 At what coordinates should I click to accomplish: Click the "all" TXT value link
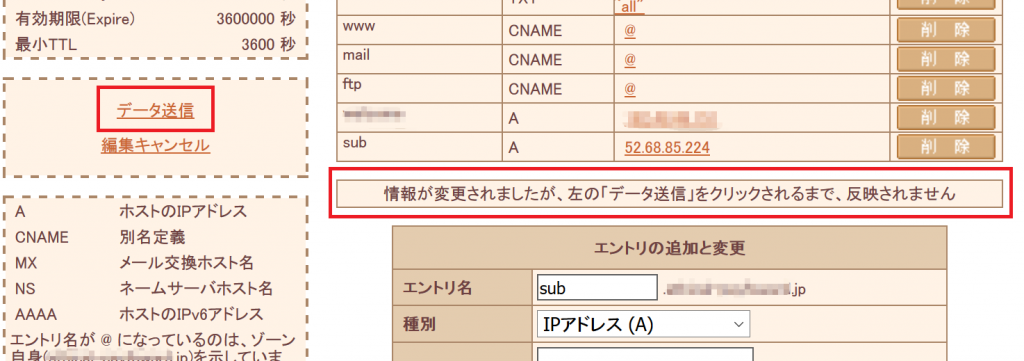coord(630,6)
